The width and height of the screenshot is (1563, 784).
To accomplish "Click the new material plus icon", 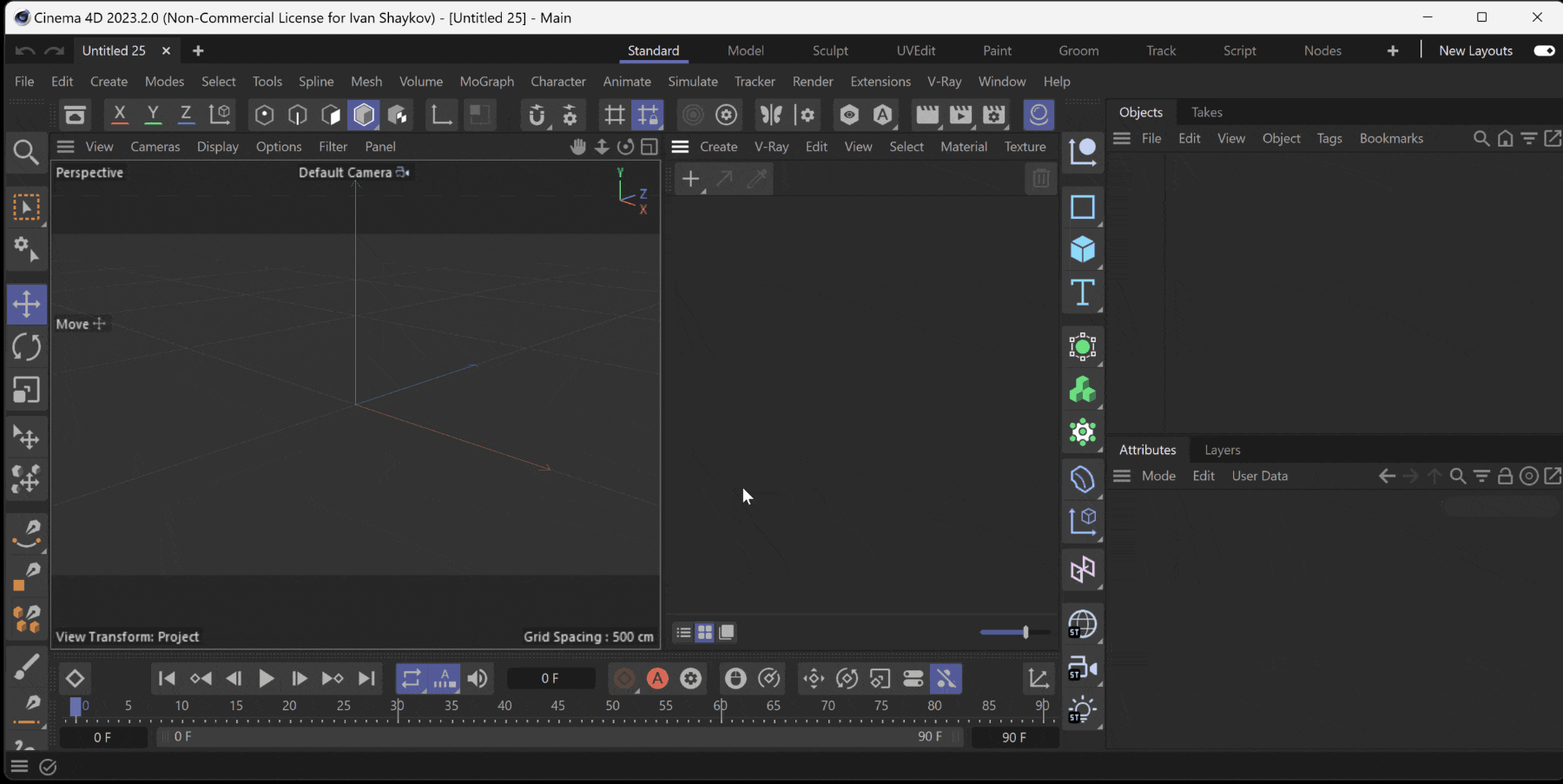I will coord(690,180).
